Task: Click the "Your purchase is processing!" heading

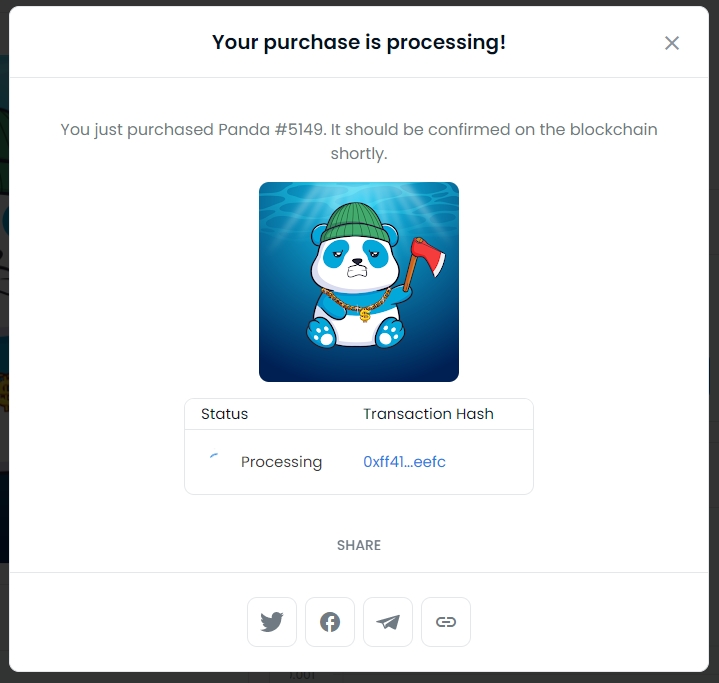Action: click(359, 43)
